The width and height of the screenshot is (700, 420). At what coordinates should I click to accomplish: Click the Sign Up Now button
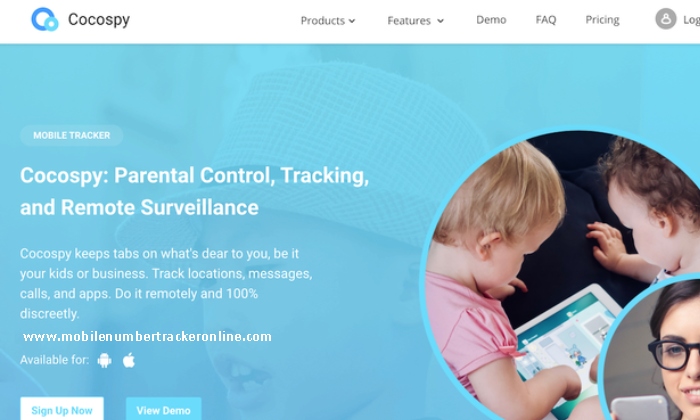tap(62, 409)
